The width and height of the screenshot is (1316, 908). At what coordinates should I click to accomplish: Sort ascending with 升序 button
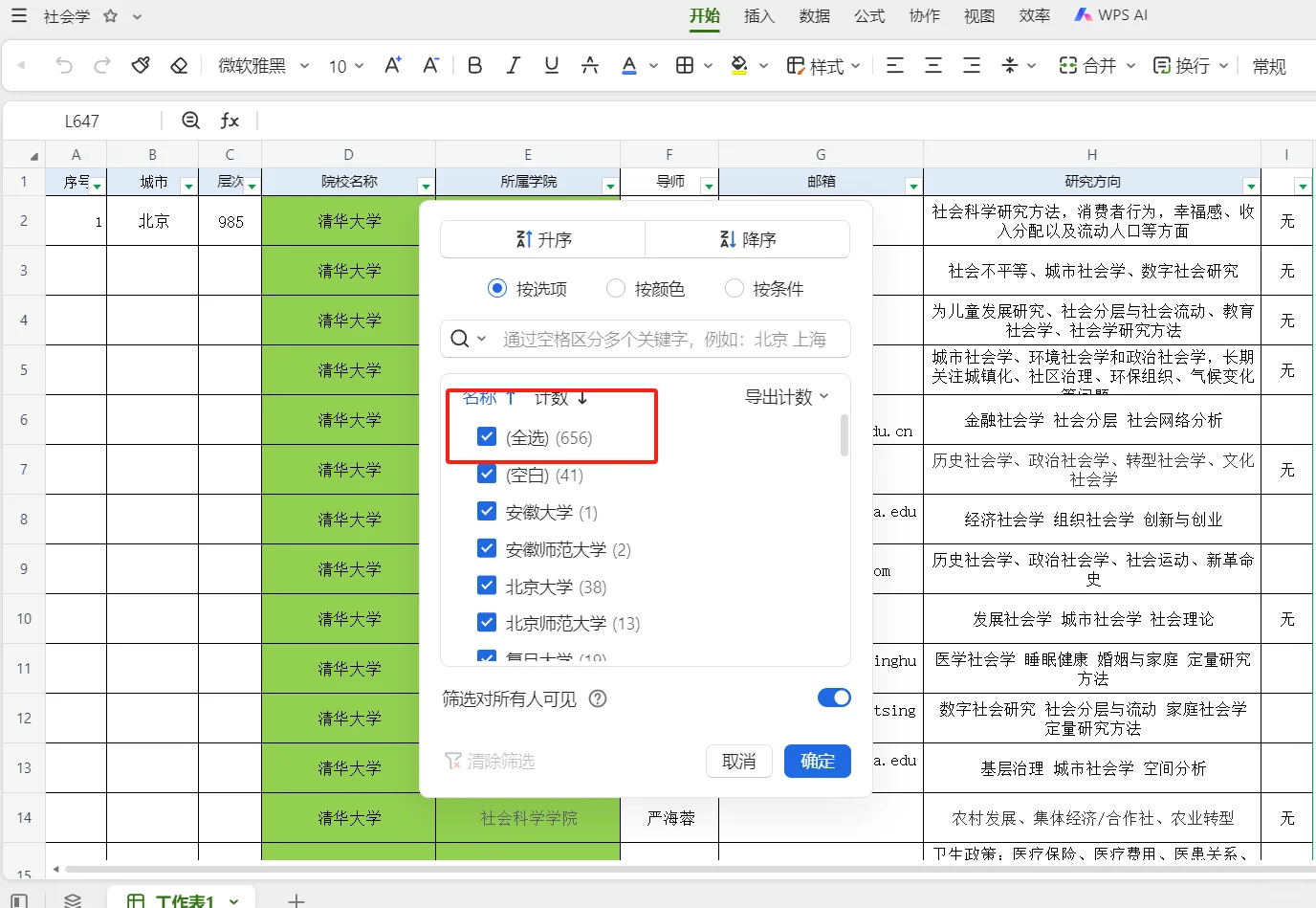click(543, 239)
